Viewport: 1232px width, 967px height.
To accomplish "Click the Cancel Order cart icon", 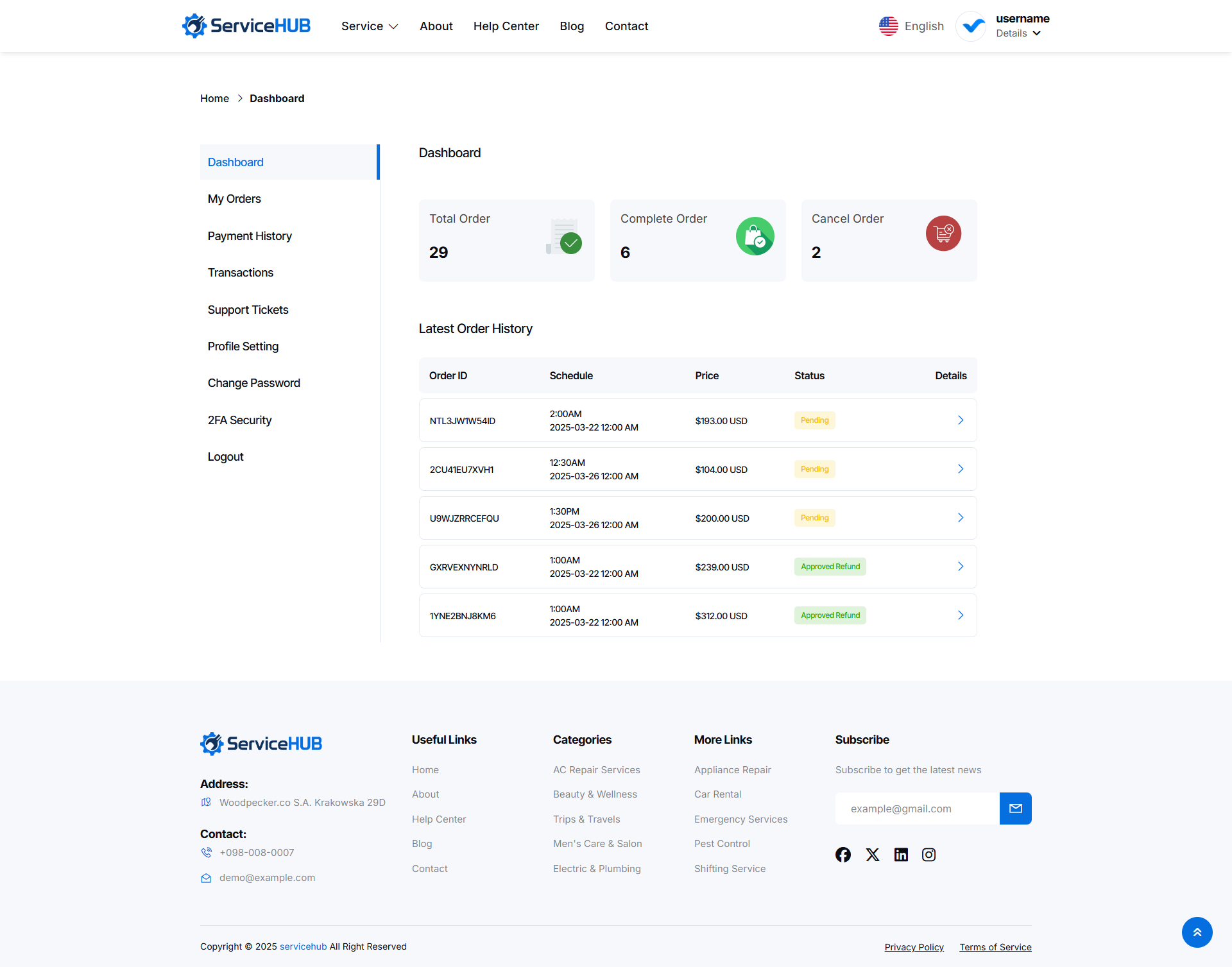I will click(943, 234).
